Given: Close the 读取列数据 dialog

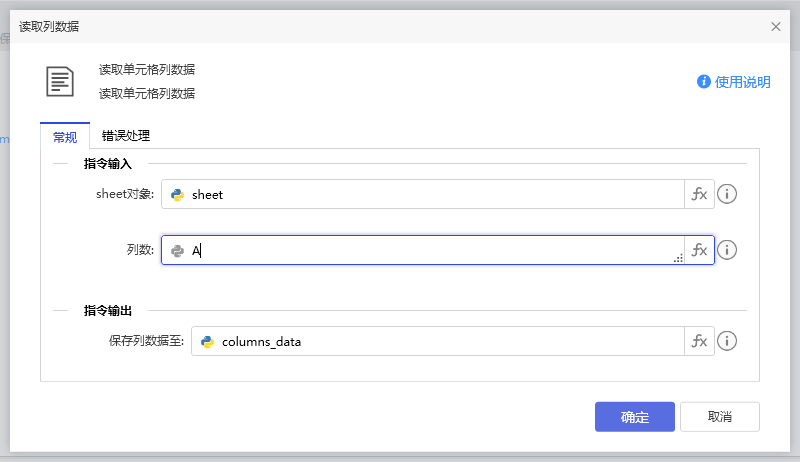Looking at the screenshot, I should coord(776,27).
